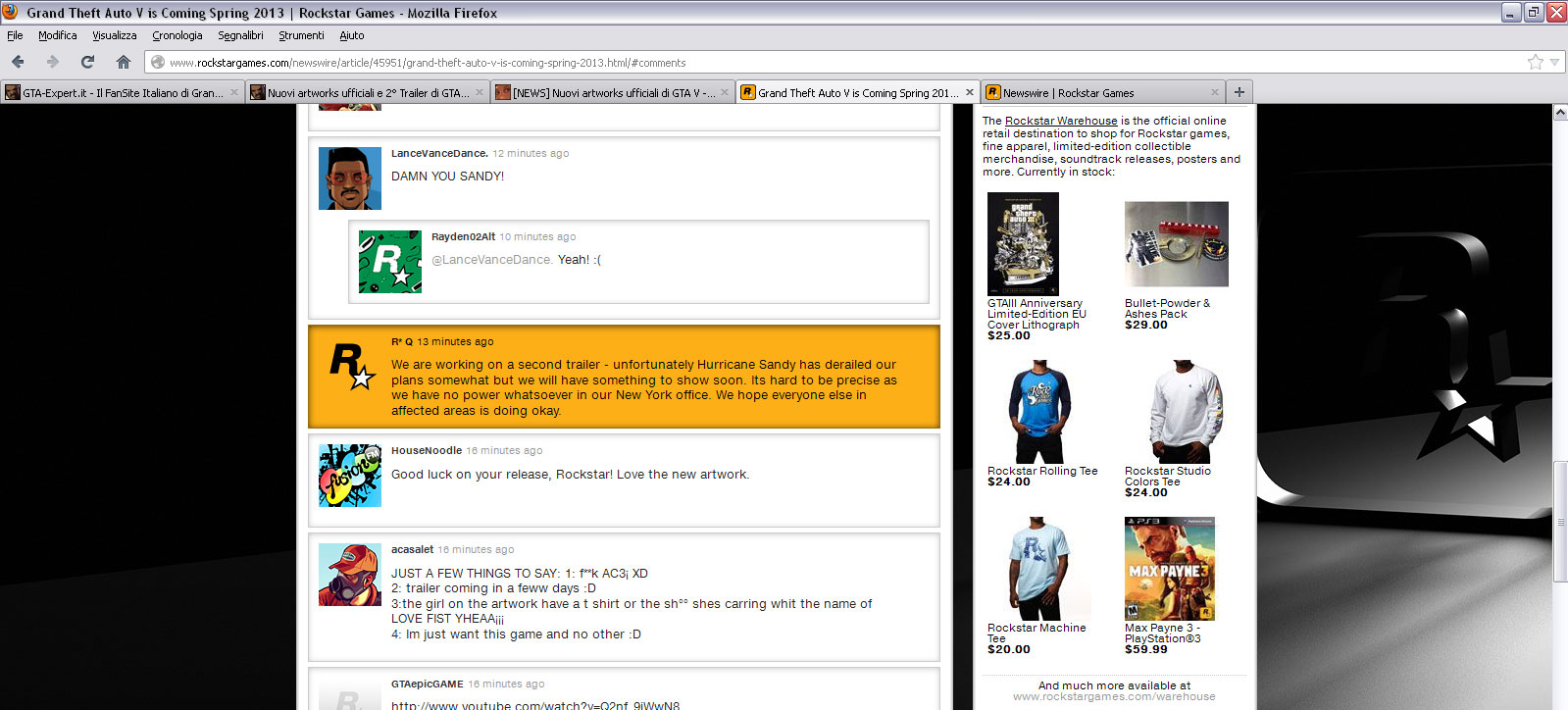Screen dimensions: 1568x710
Task: Click the site identity globe icon
Action: pos(157,62)
